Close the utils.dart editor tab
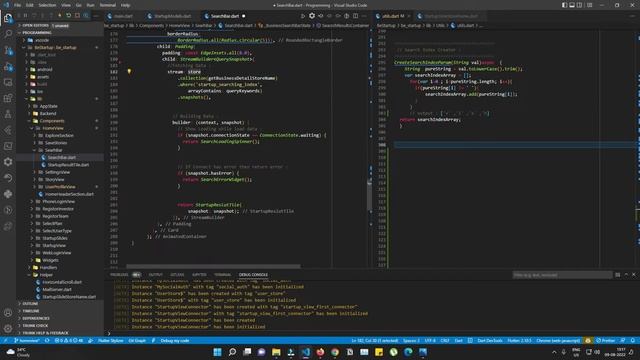 (409, 16)
